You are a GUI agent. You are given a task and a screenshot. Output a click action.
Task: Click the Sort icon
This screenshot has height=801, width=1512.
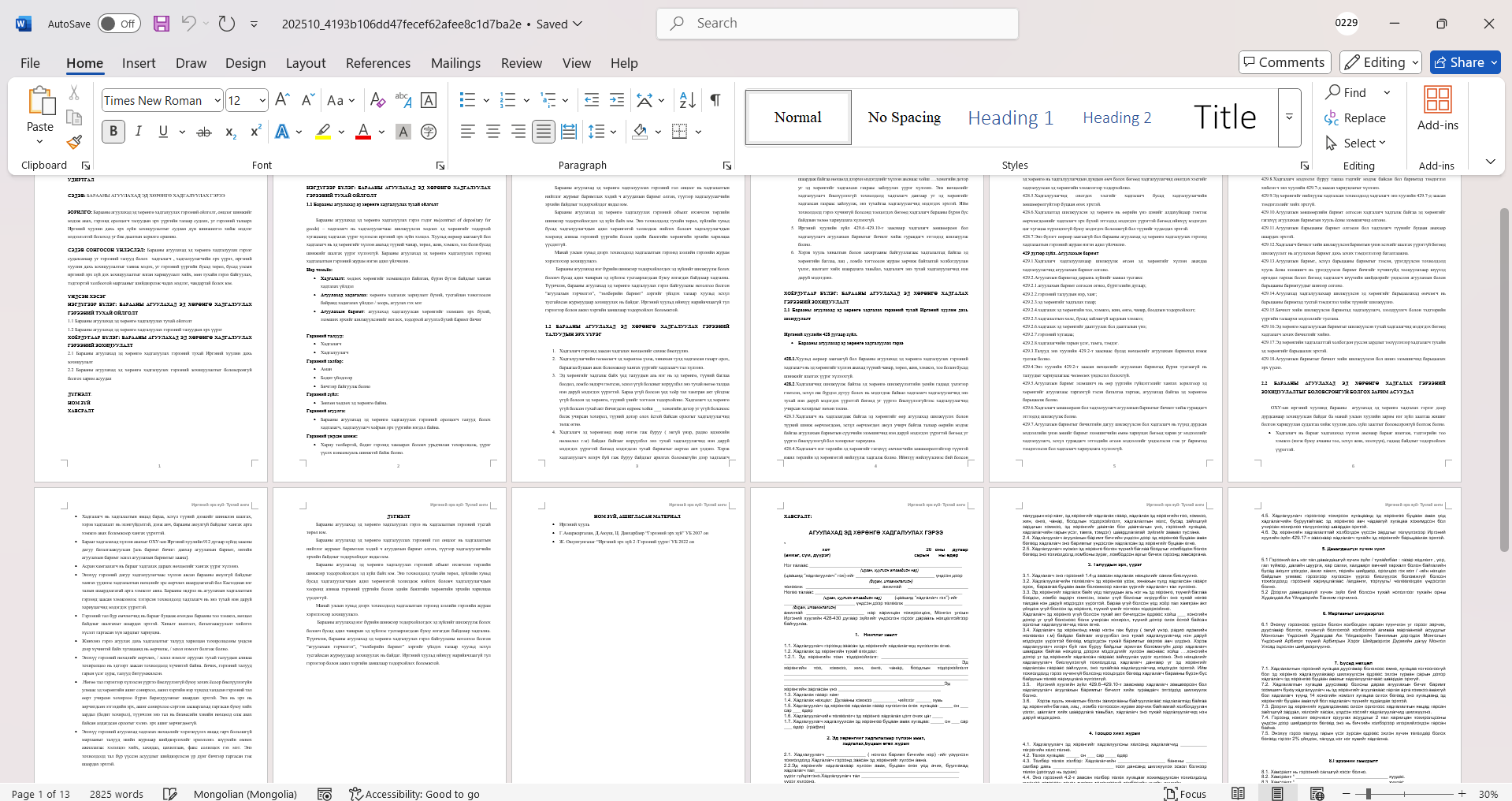[687, 100]
